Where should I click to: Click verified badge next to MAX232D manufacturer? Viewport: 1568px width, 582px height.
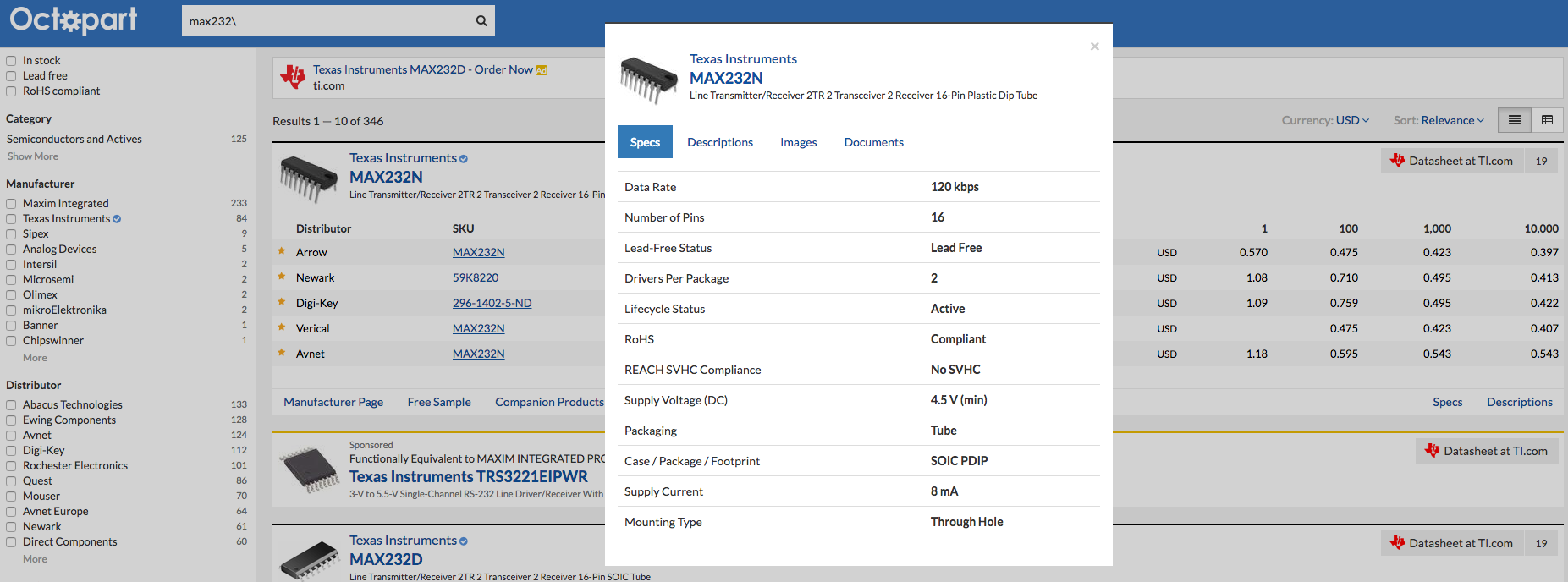click(x=464, y=541)
